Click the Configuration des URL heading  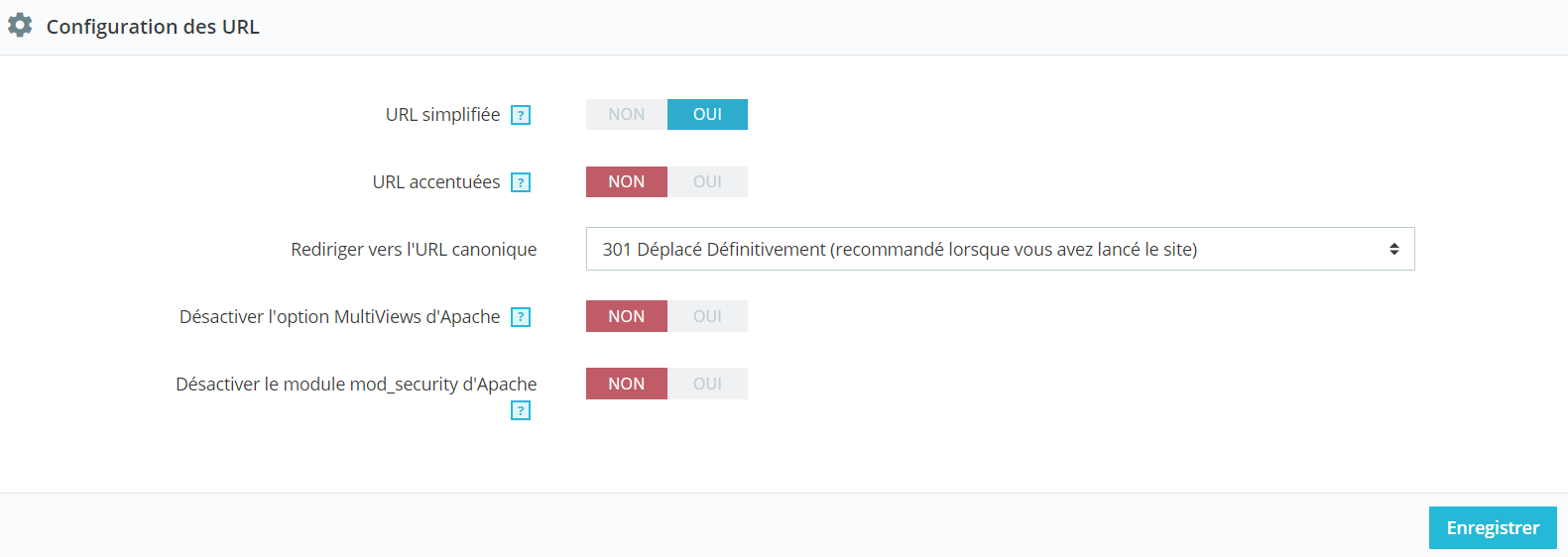pyautogui.click(x=153, y=27)
